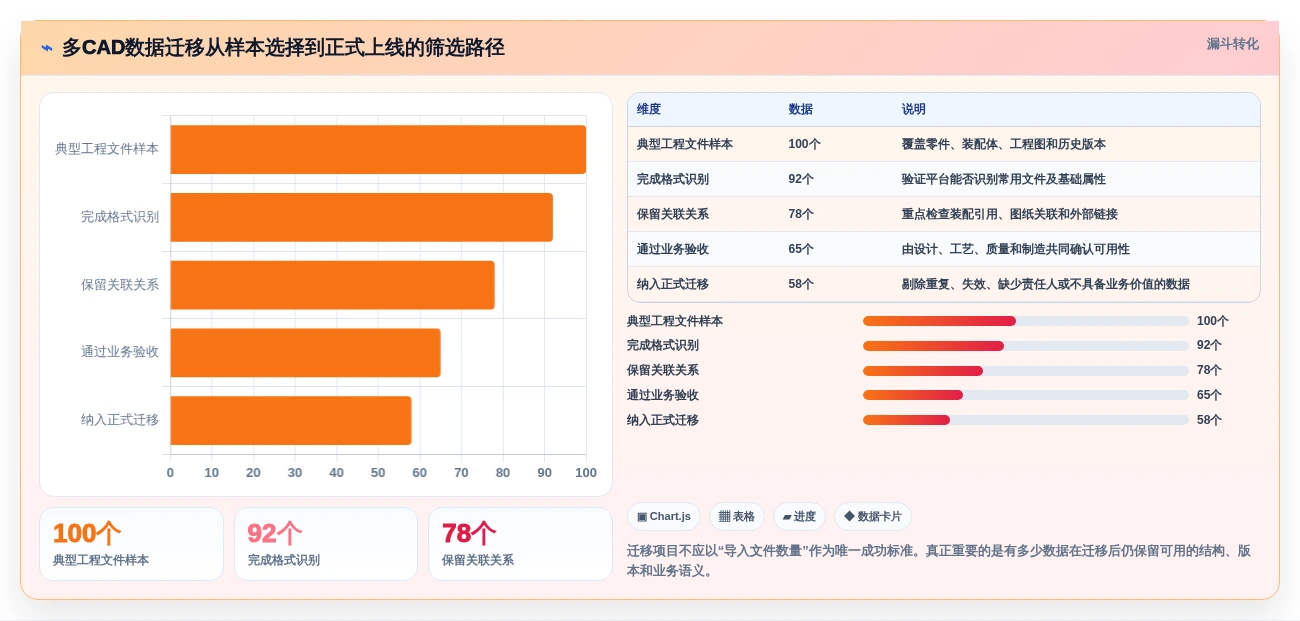Click the 典型工程文件样本 chart bar

pos(378,149)
